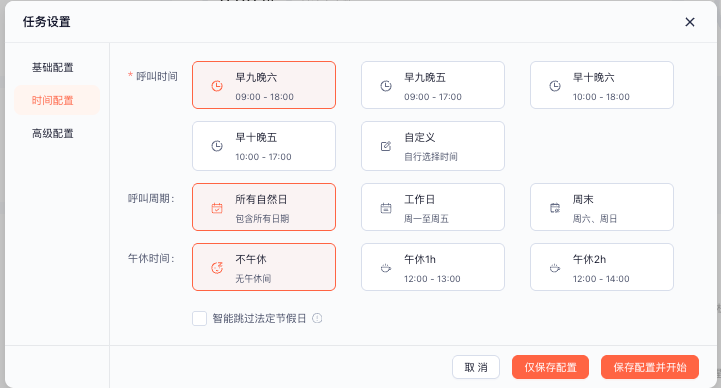Click edit pencil icon in 自定义 card
This screenshot has width=721, height=388.
(386, 146)
